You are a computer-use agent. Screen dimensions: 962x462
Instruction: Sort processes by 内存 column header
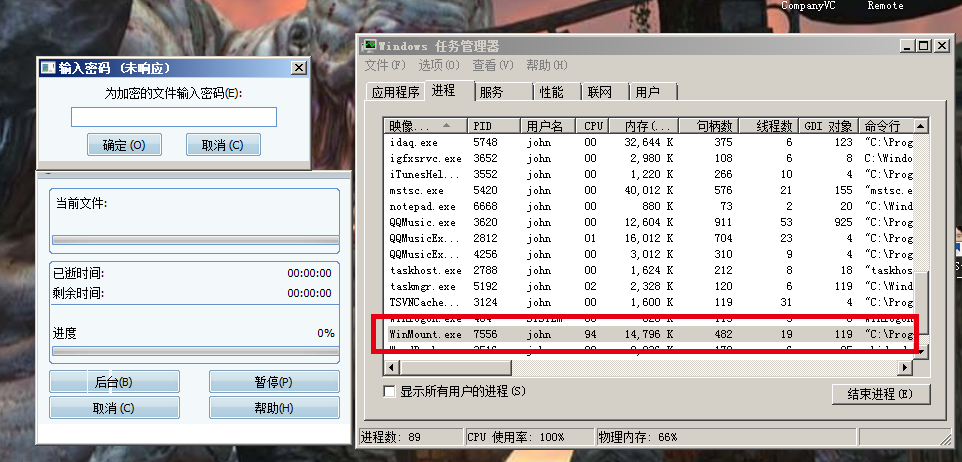point(644,126)
